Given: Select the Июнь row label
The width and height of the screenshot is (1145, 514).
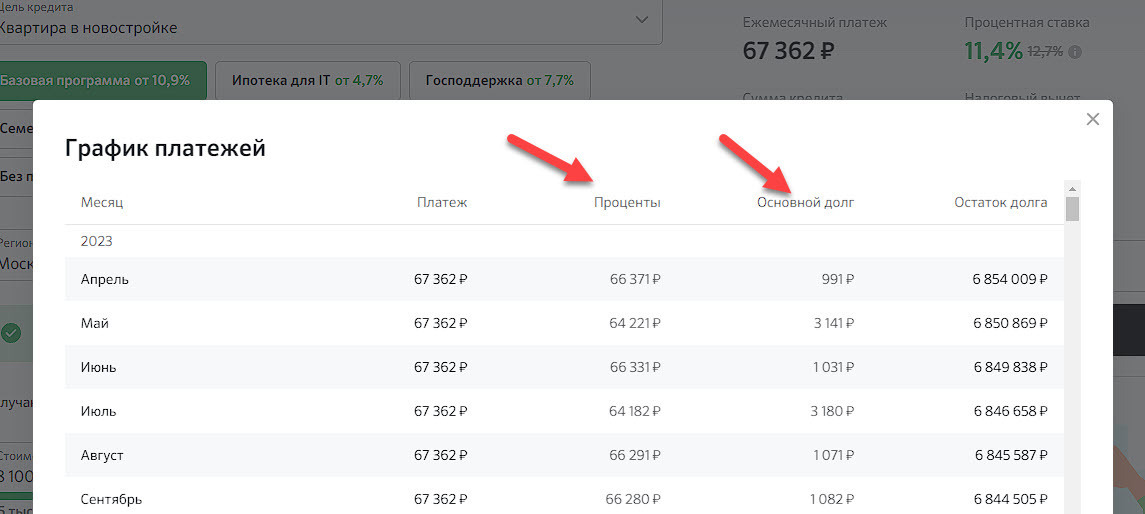Looking at the screenshot, I should [99, 367].
